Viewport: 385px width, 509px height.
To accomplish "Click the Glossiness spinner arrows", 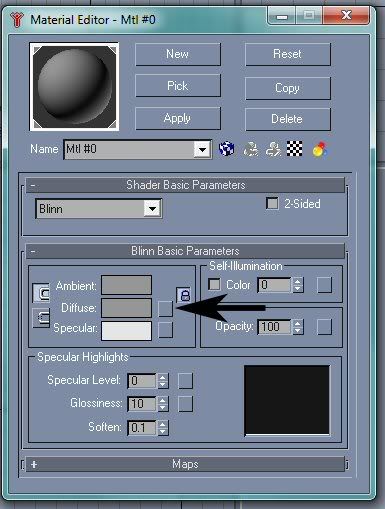I will 162,404.
